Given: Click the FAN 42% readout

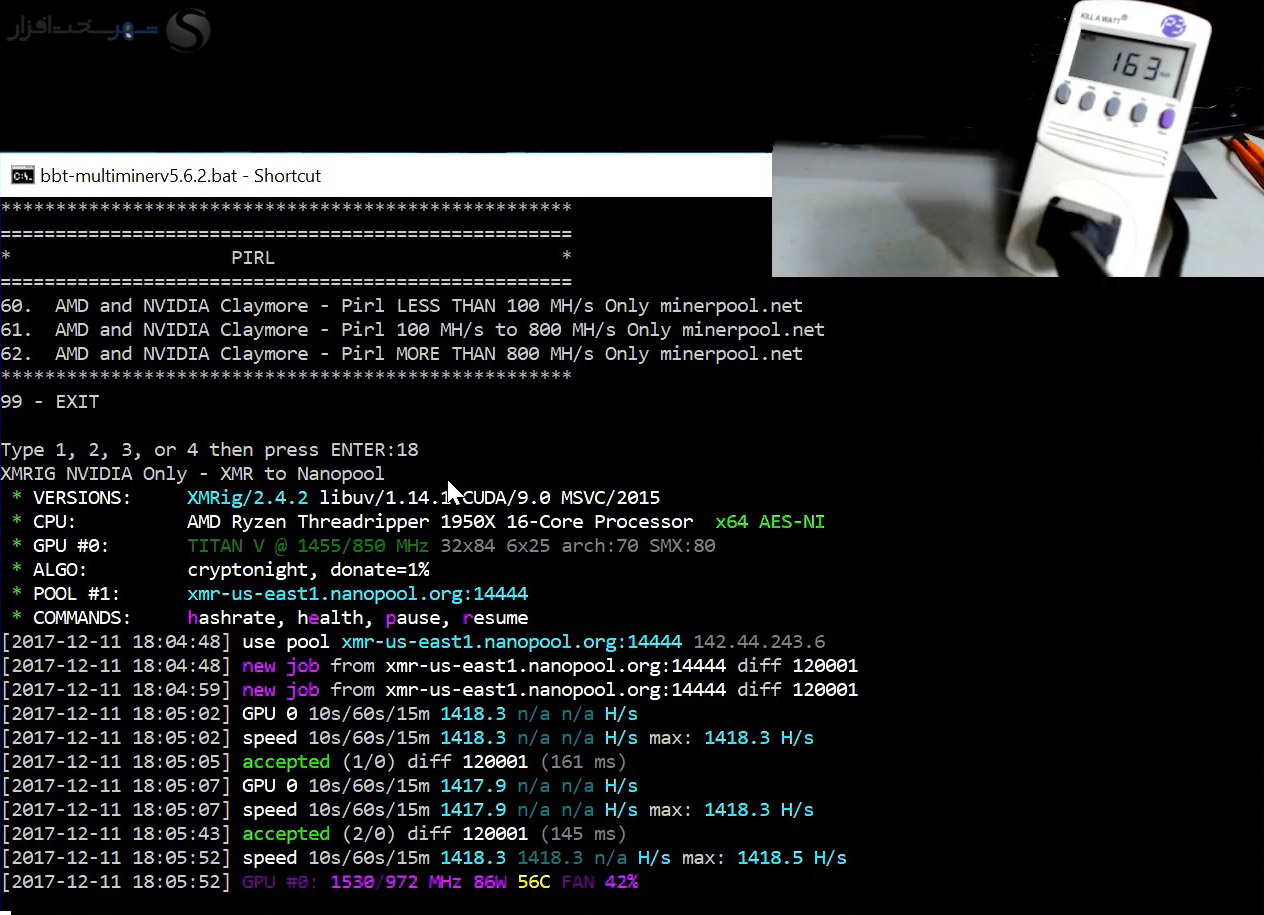Looking at the screenshot, I should point(599,882).
